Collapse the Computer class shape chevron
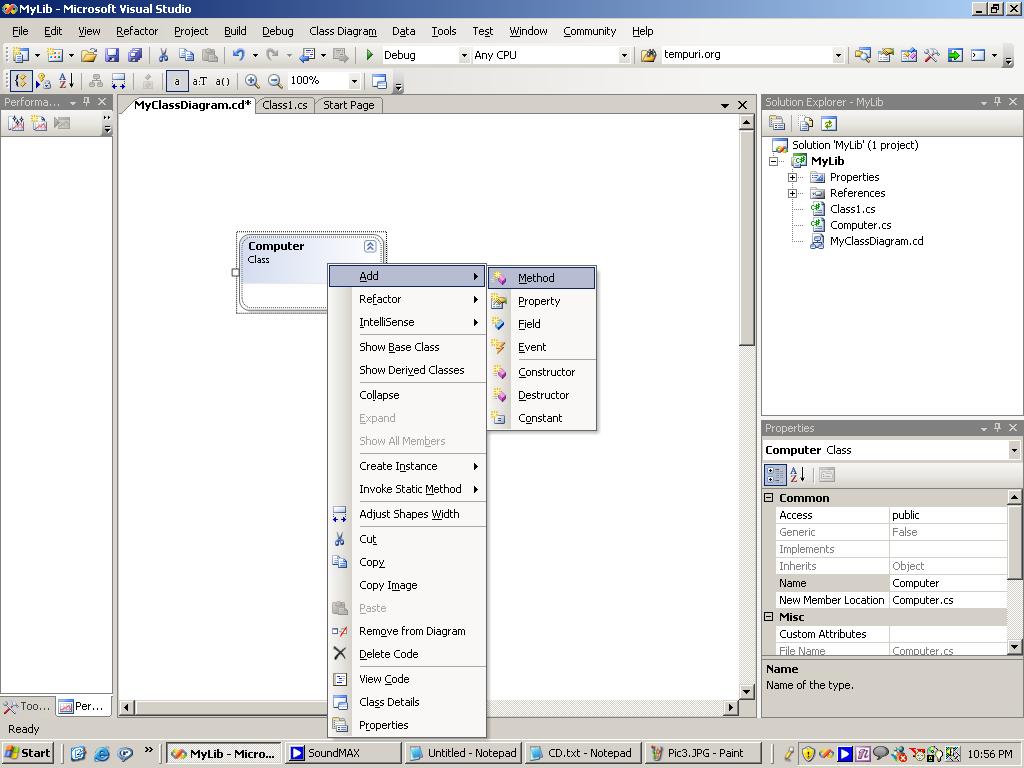The image size is (1024, 768). [x=370, y=246]
